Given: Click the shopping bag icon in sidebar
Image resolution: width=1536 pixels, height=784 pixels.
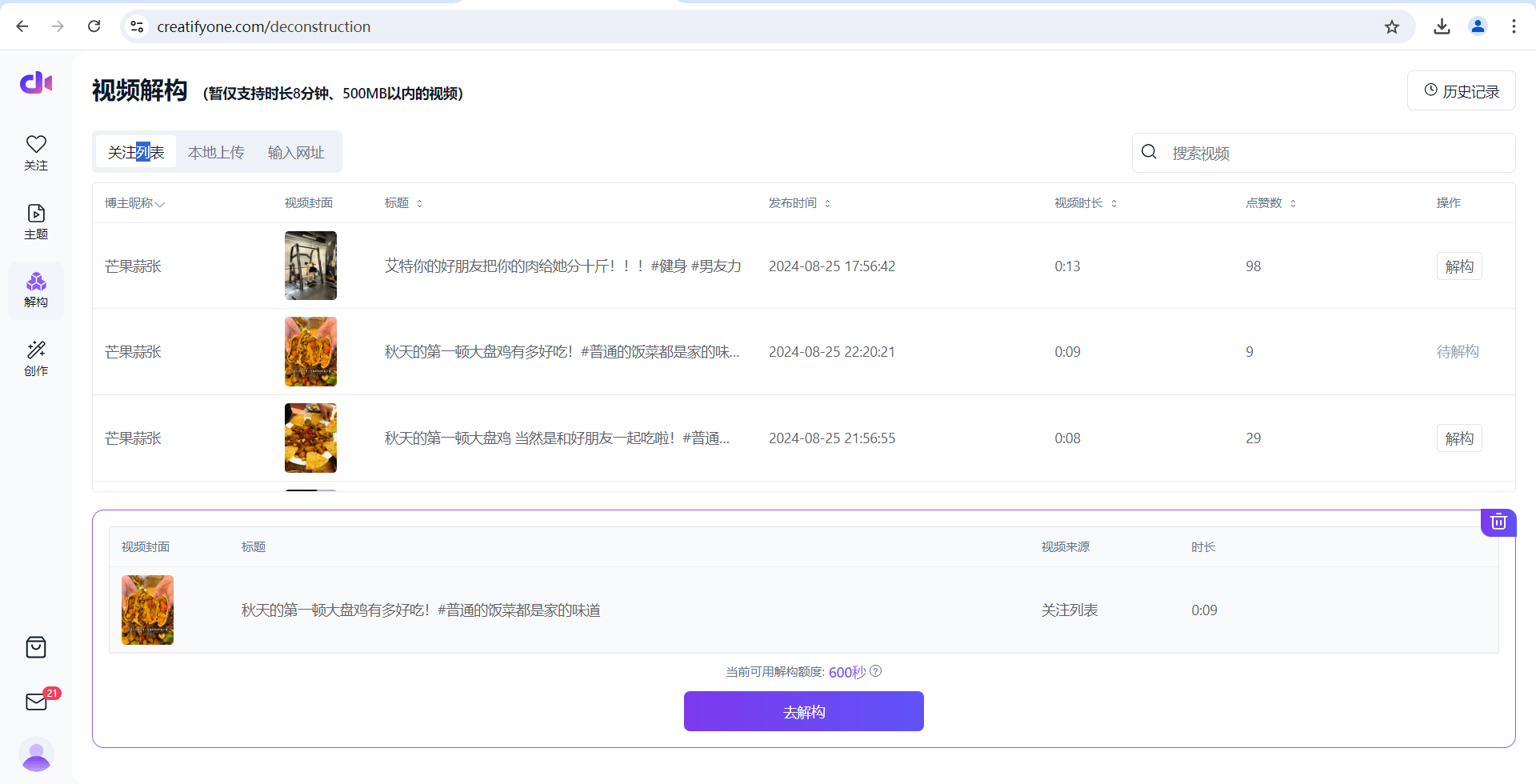Looking at the screenshot, I should pos(35,647).
